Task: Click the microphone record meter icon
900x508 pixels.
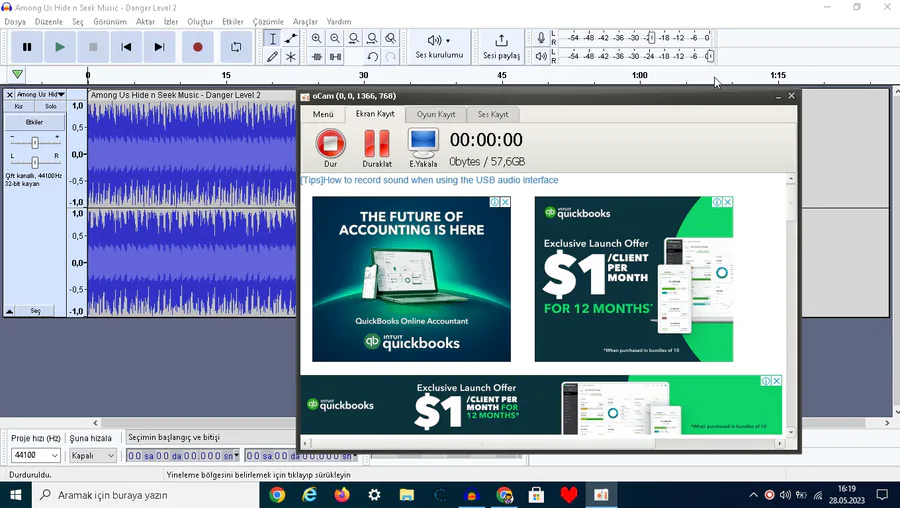Action: (x=541, y=38)
